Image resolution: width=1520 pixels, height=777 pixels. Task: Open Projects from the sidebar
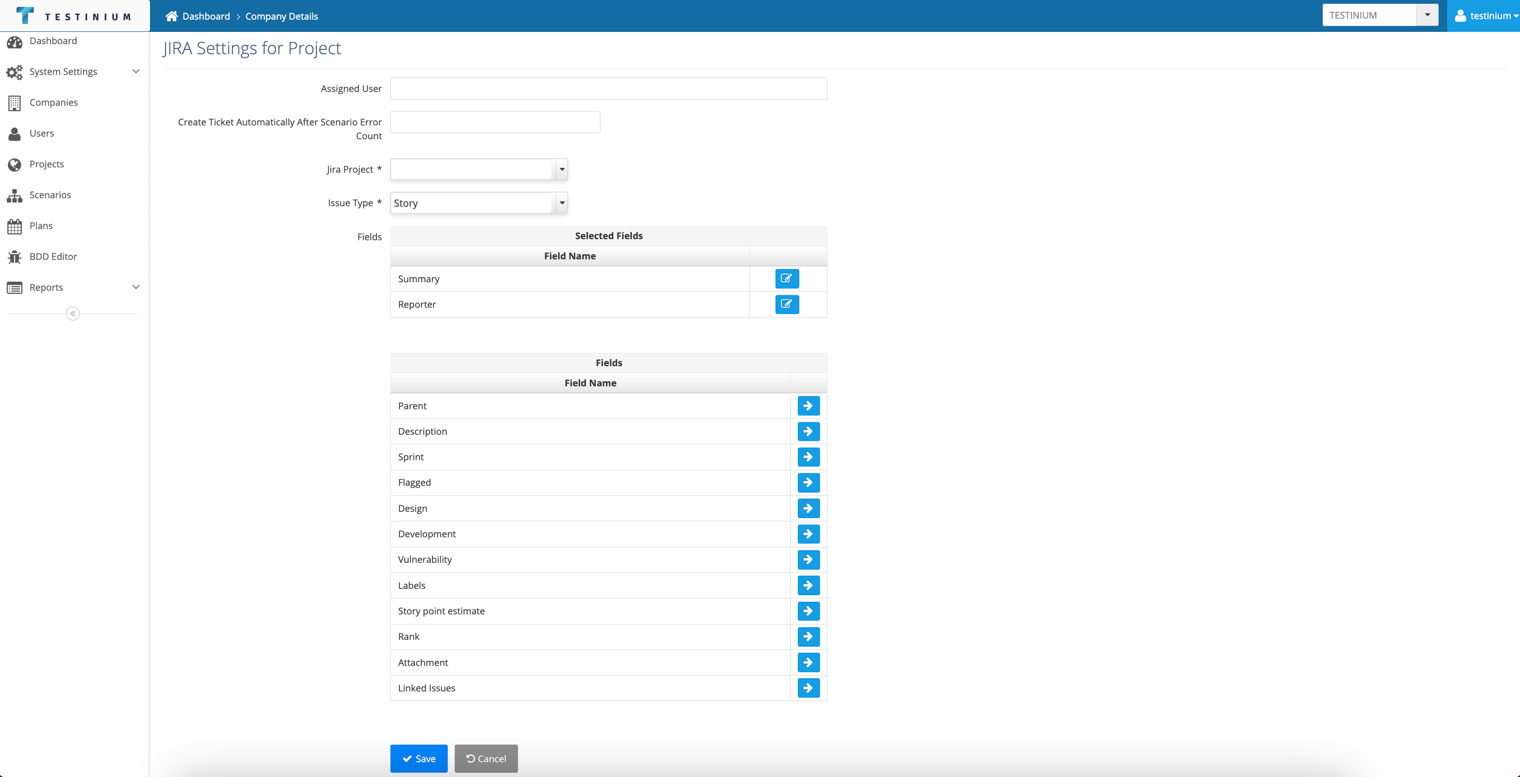[47, 165]
